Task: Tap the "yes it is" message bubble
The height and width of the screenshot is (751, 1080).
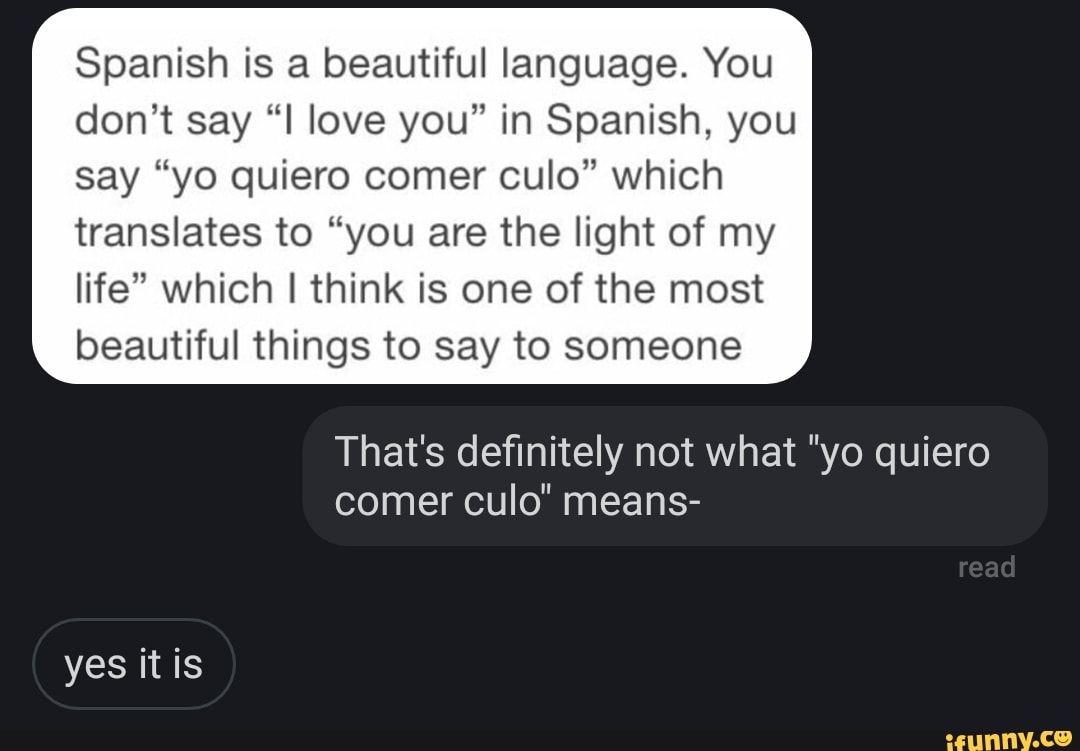Action: click(x=133, y=664)
